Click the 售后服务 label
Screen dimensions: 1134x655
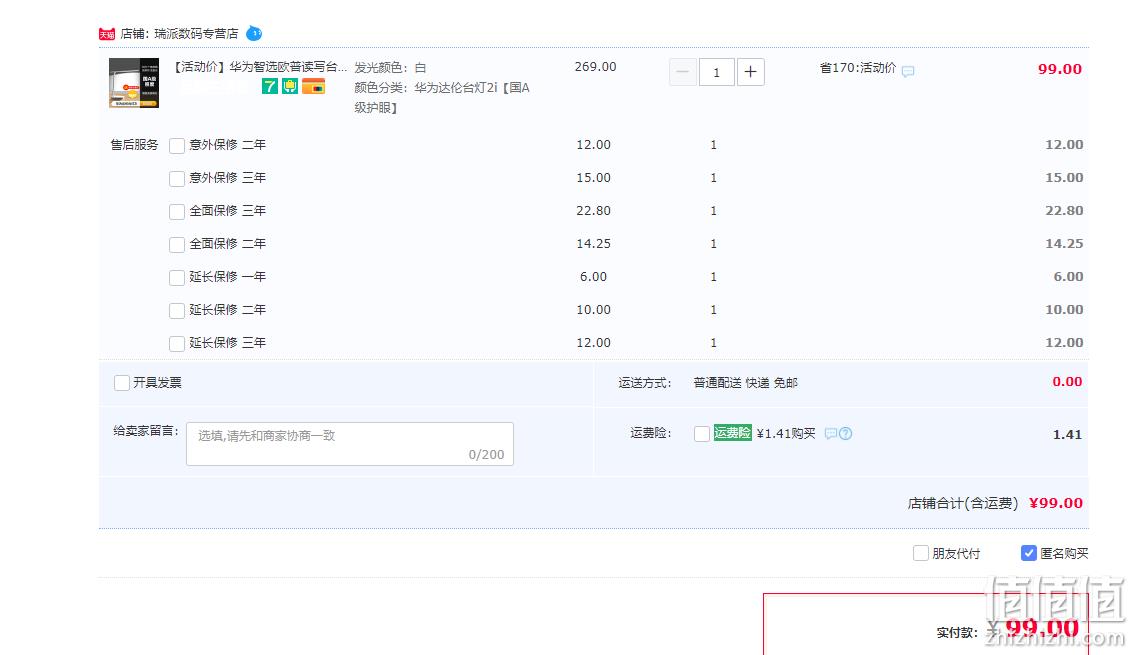135,145
